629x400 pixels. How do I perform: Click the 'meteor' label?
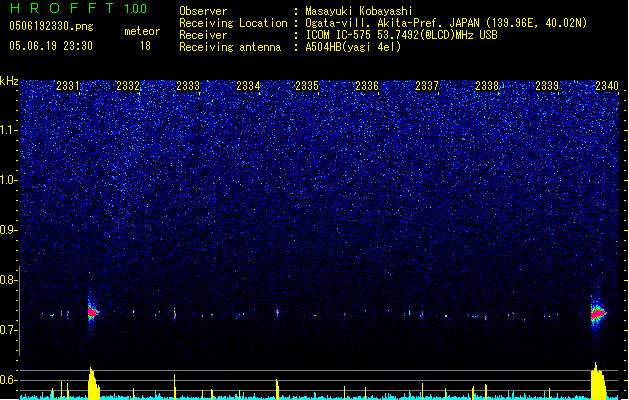(142, 31)
